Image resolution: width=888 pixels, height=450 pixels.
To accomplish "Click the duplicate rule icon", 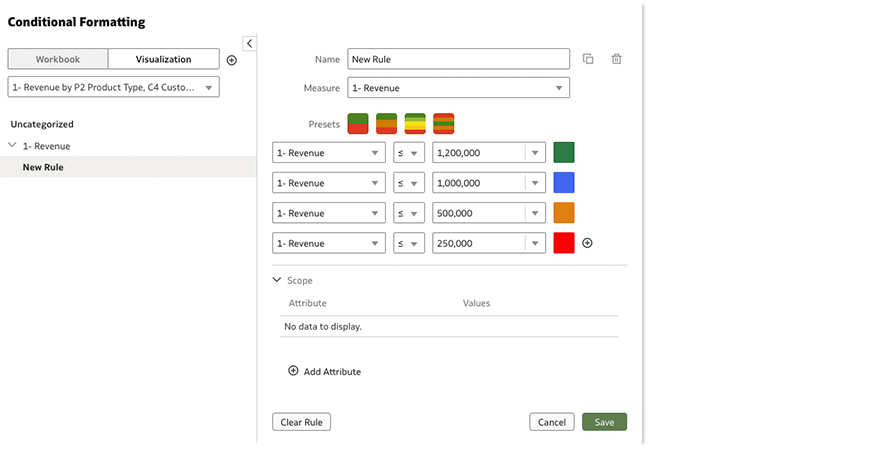I will (x=588, y=59).
